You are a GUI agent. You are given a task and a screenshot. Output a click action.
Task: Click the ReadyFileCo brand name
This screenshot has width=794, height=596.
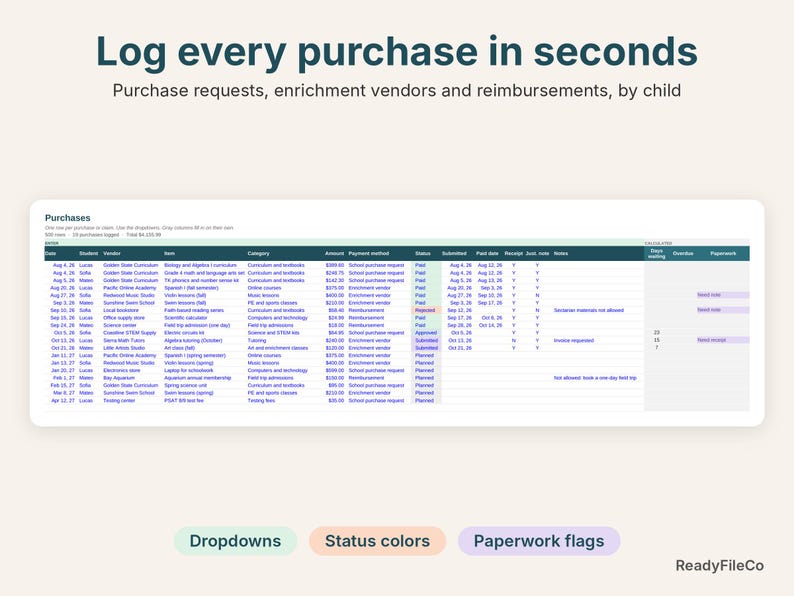pos(720,566)
